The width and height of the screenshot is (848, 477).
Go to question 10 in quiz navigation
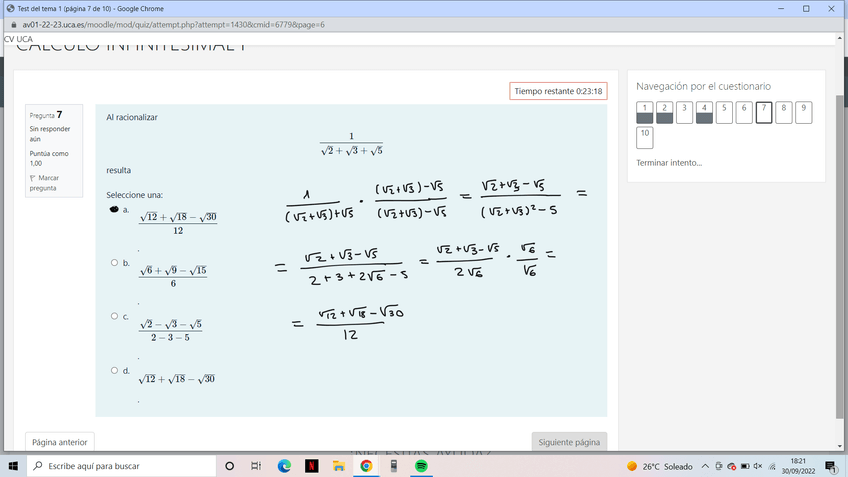pos(645,137)
